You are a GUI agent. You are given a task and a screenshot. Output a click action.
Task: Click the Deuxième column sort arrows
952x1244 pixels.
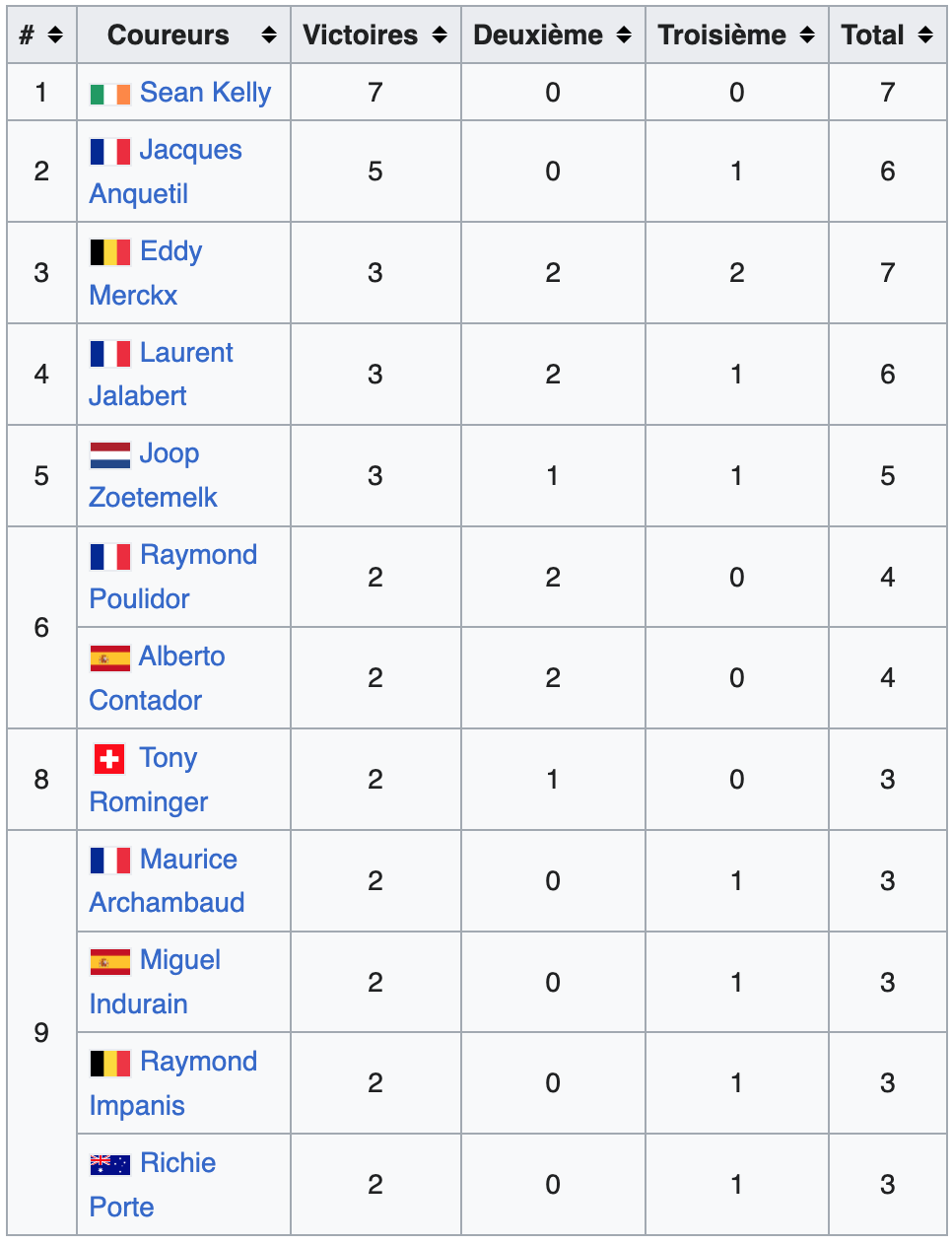click(x=624, y=35)
